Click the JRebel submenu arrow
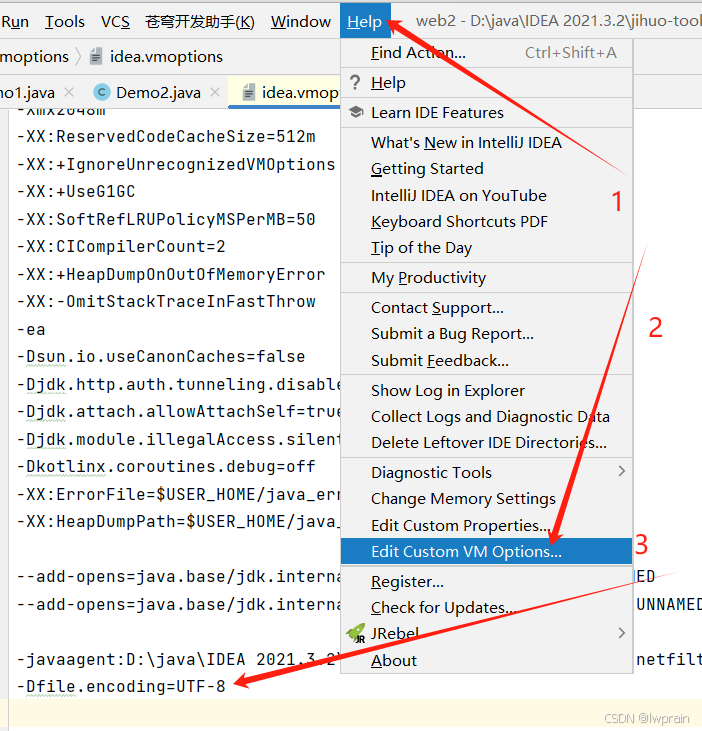 (x=621, y=633)
